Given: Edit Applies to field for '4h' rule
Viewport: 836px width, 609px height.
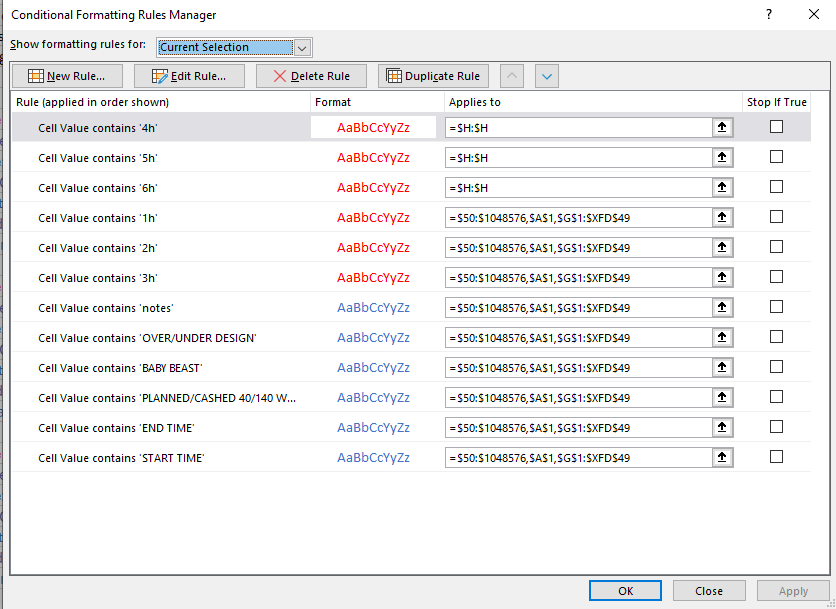Looking at the screenshot, I should (579, 127).
